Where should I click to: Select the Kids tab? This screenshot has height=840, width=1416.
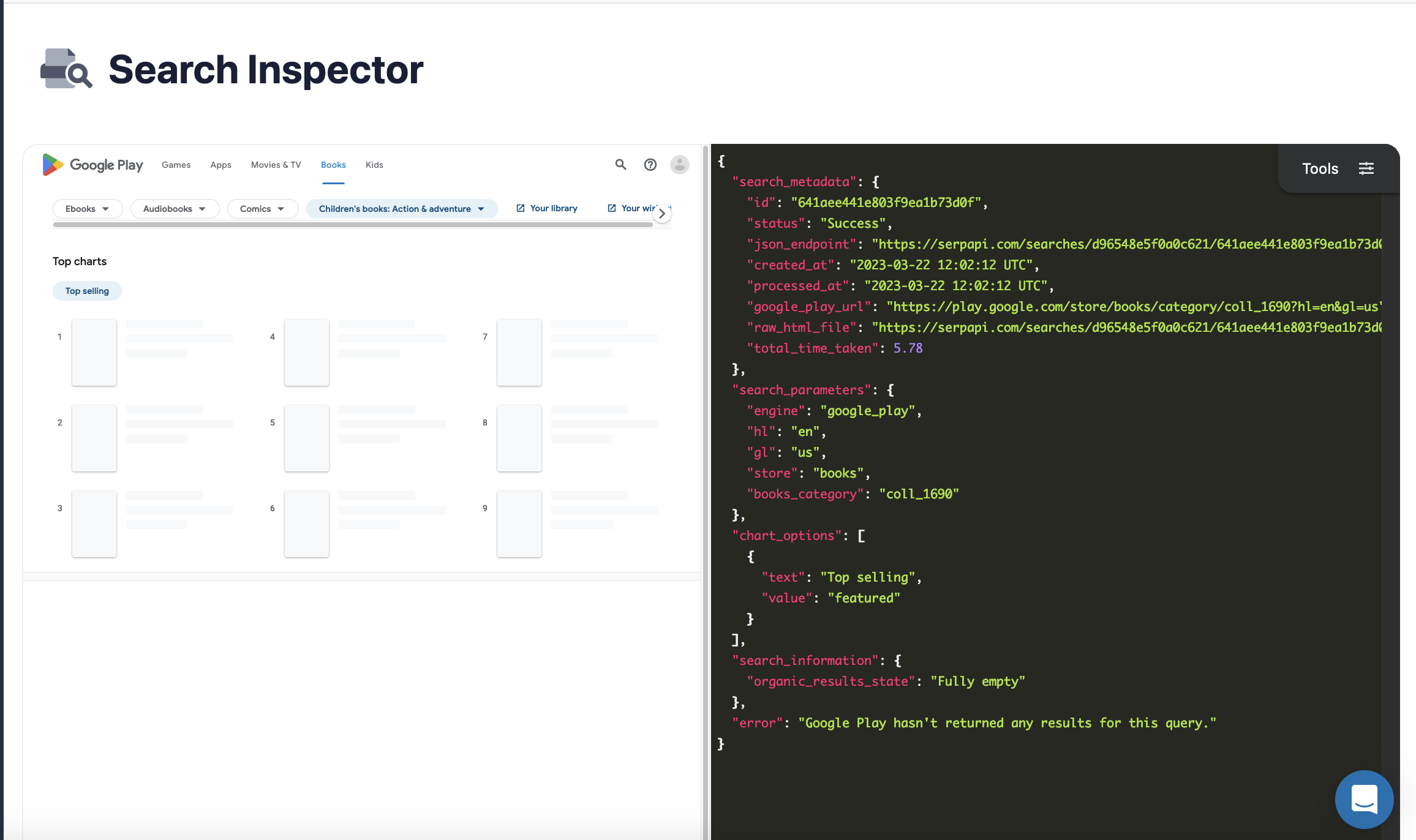(374, 165)
